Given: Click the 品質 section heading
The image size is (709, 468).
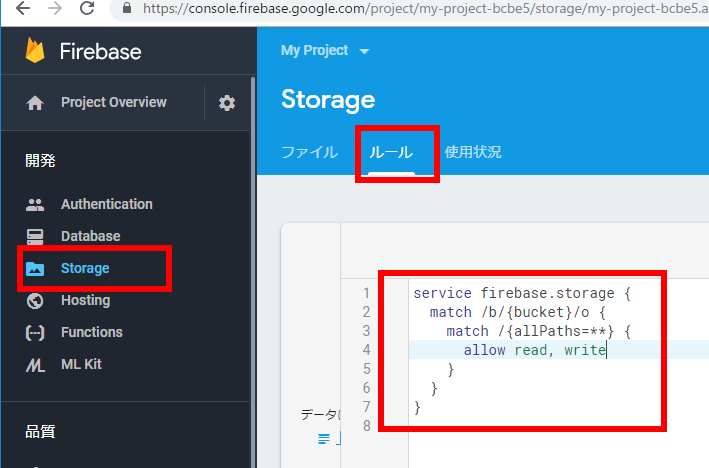Looking at the screenshot, I should (40, 432).
